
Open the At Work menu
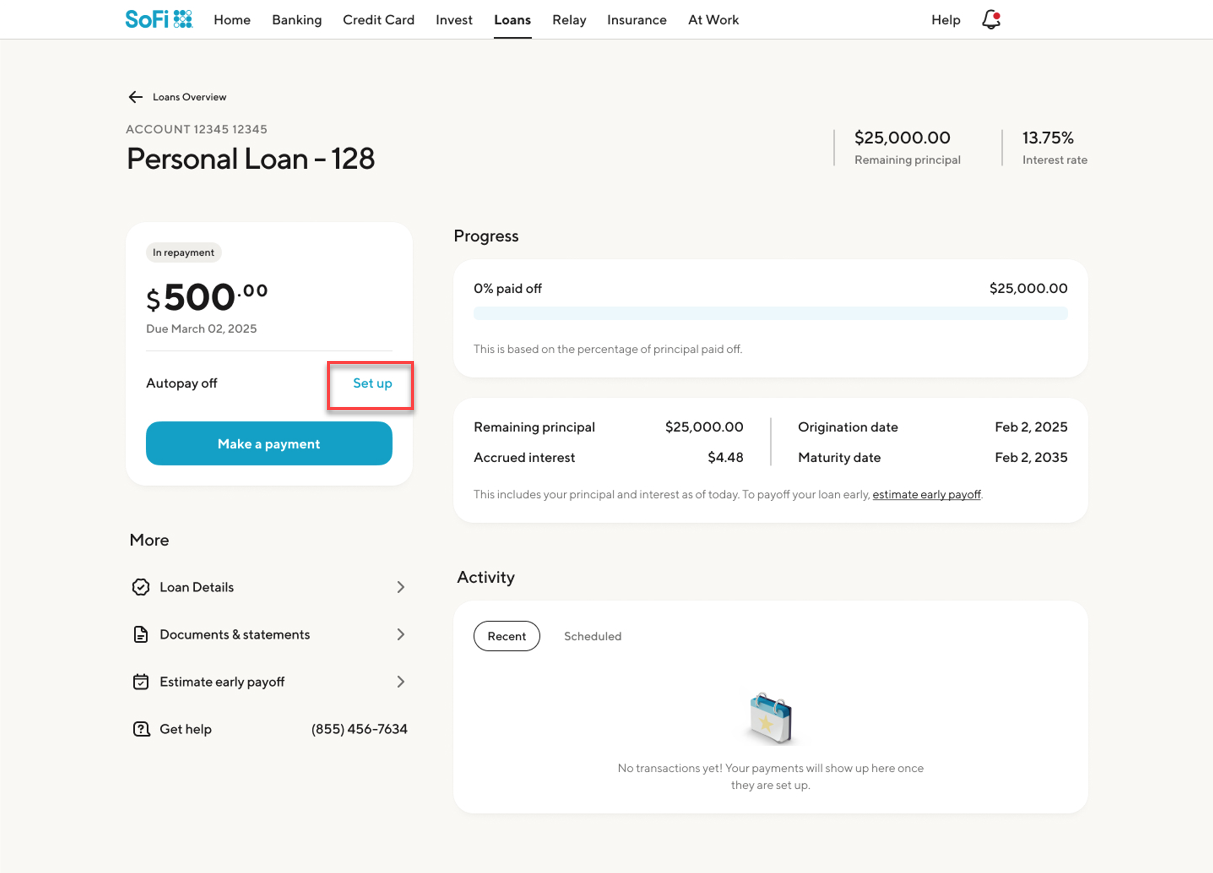point(713,20)
